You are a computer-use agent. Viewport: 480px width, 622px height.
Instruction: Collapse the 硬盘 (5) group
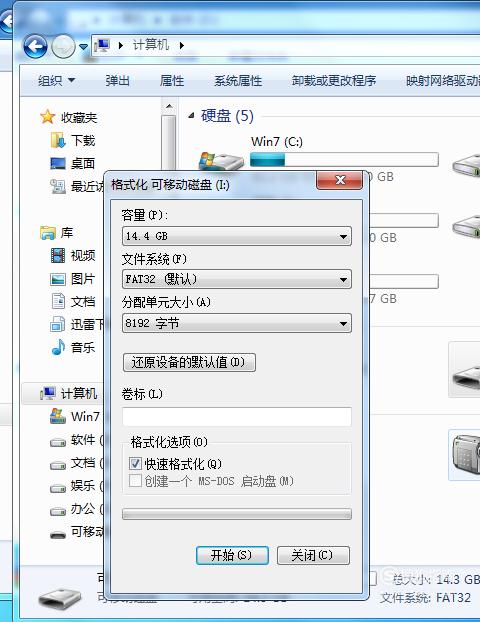pos(192,116)
